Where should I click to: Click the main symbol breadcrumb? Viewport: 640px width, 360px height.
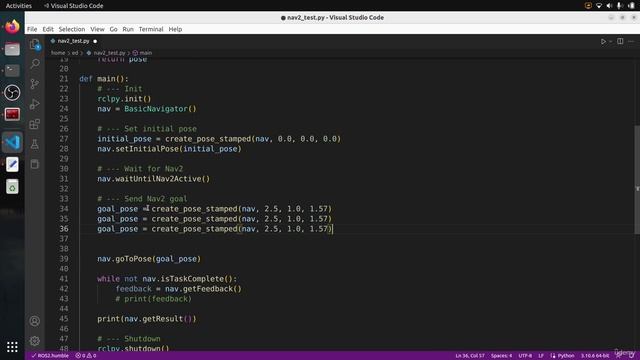pos(142,53)
